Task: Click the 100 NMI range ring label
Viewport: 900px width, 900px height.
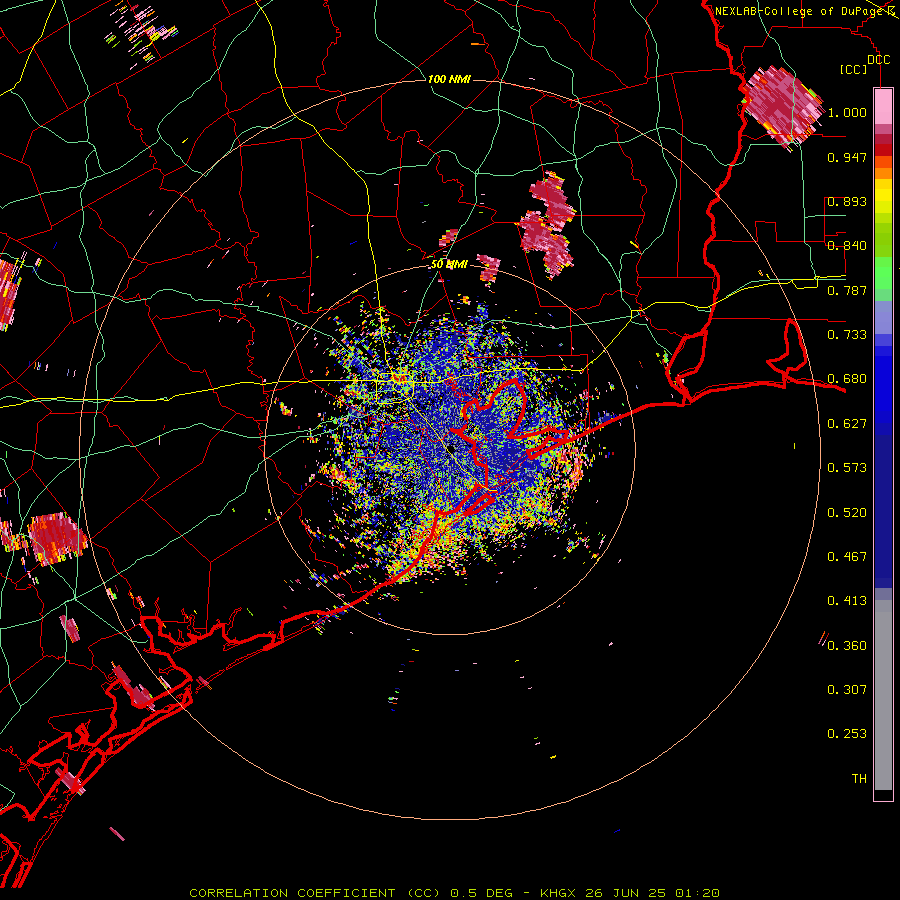Action: click(x=449, y=79)
